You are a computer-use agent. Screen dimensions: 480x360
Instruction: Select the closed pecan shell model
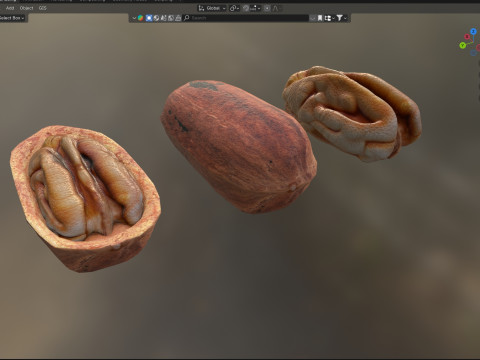239,147
